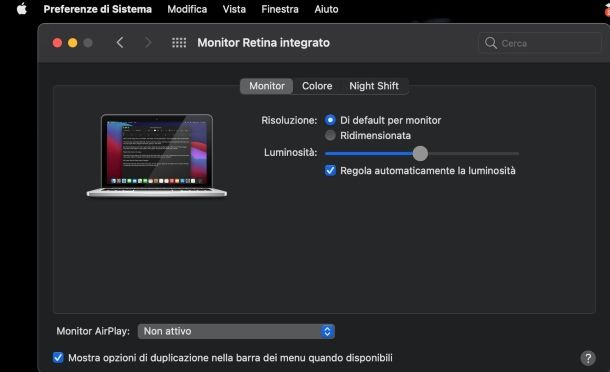
Task: Open the Aiuto menu
Action: tap(326, 9)
